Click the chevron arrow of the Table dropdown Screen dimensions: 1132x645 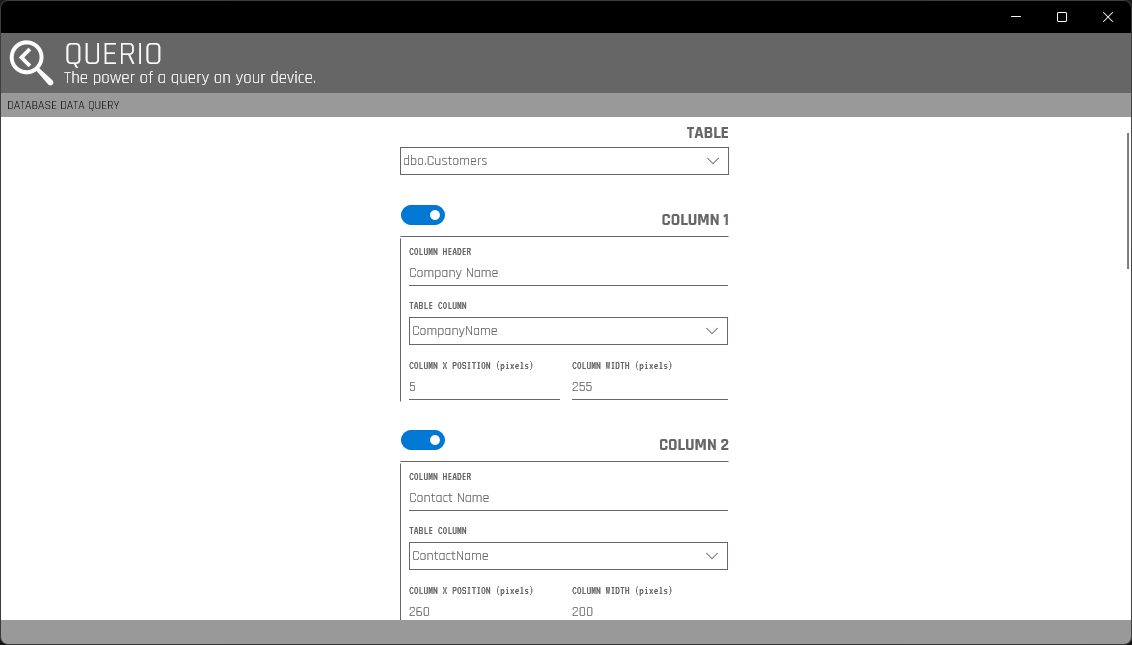(x=713, y=161)
